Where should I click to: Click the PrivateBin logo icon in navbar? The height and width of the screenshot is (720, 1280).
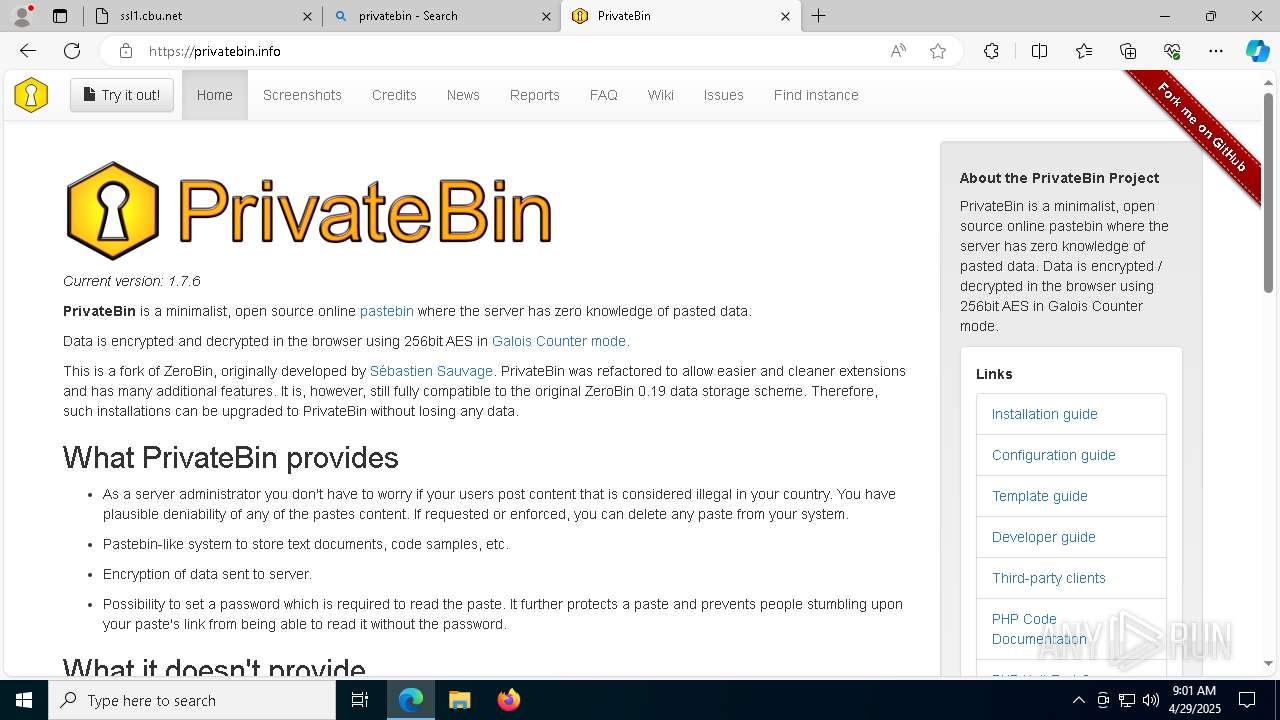coord(31,95)
